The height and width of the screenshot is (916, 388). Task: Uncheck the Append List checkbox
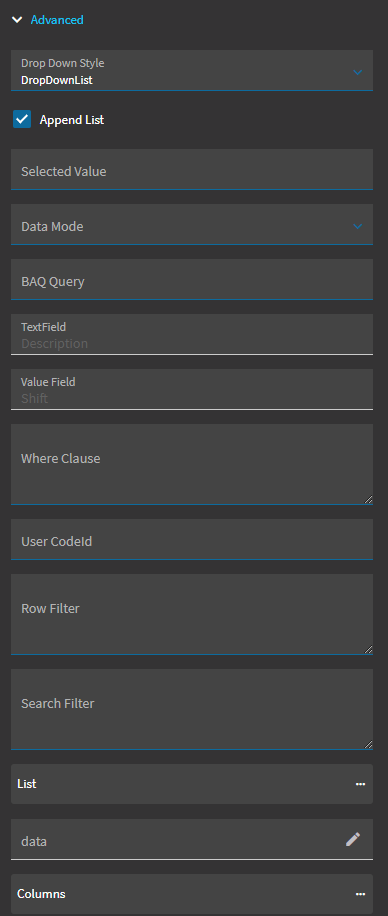pos(22,120)
